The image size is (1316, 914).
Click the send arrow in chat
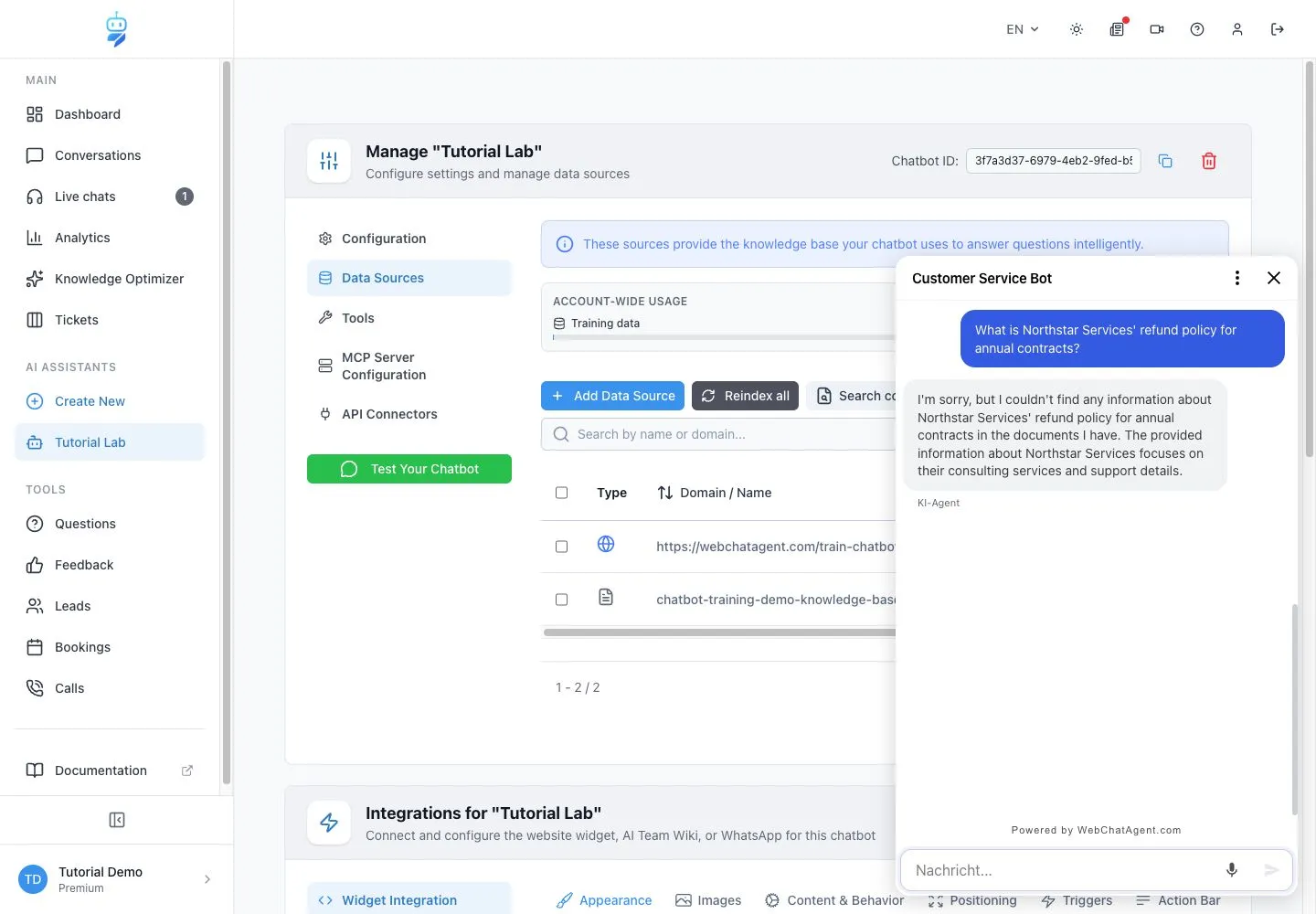tap(1271, 870)
